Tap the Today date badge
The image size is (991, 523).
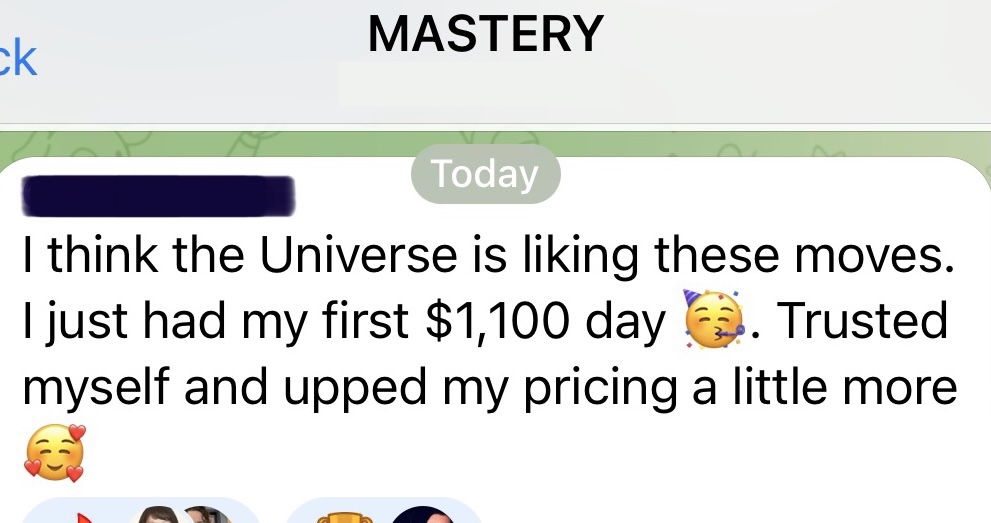485,174
